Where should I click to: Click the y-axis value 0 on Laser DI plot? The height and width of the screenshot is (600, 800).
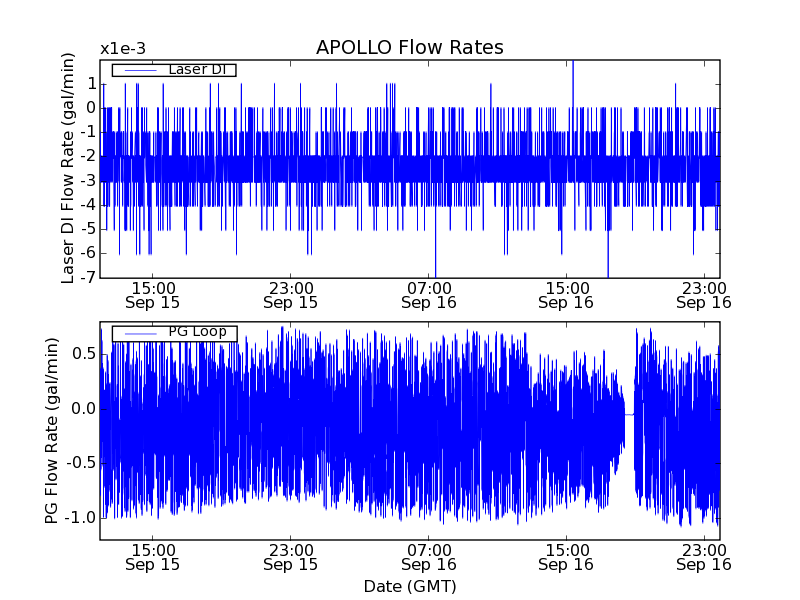[91, 108]
